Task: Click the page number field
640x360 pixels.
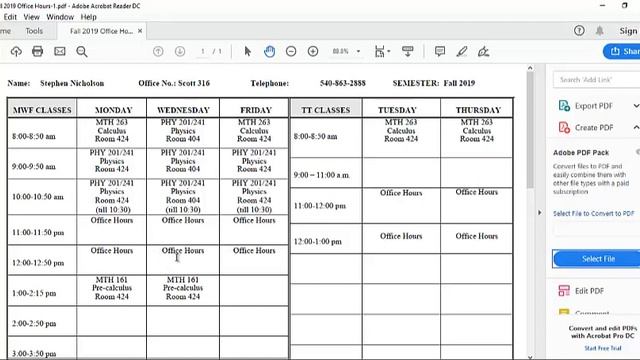Action: point(202,51)
